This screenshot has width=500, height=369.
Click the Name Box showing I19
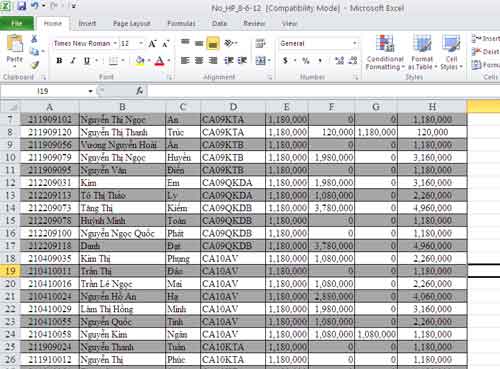coord(43,91)
